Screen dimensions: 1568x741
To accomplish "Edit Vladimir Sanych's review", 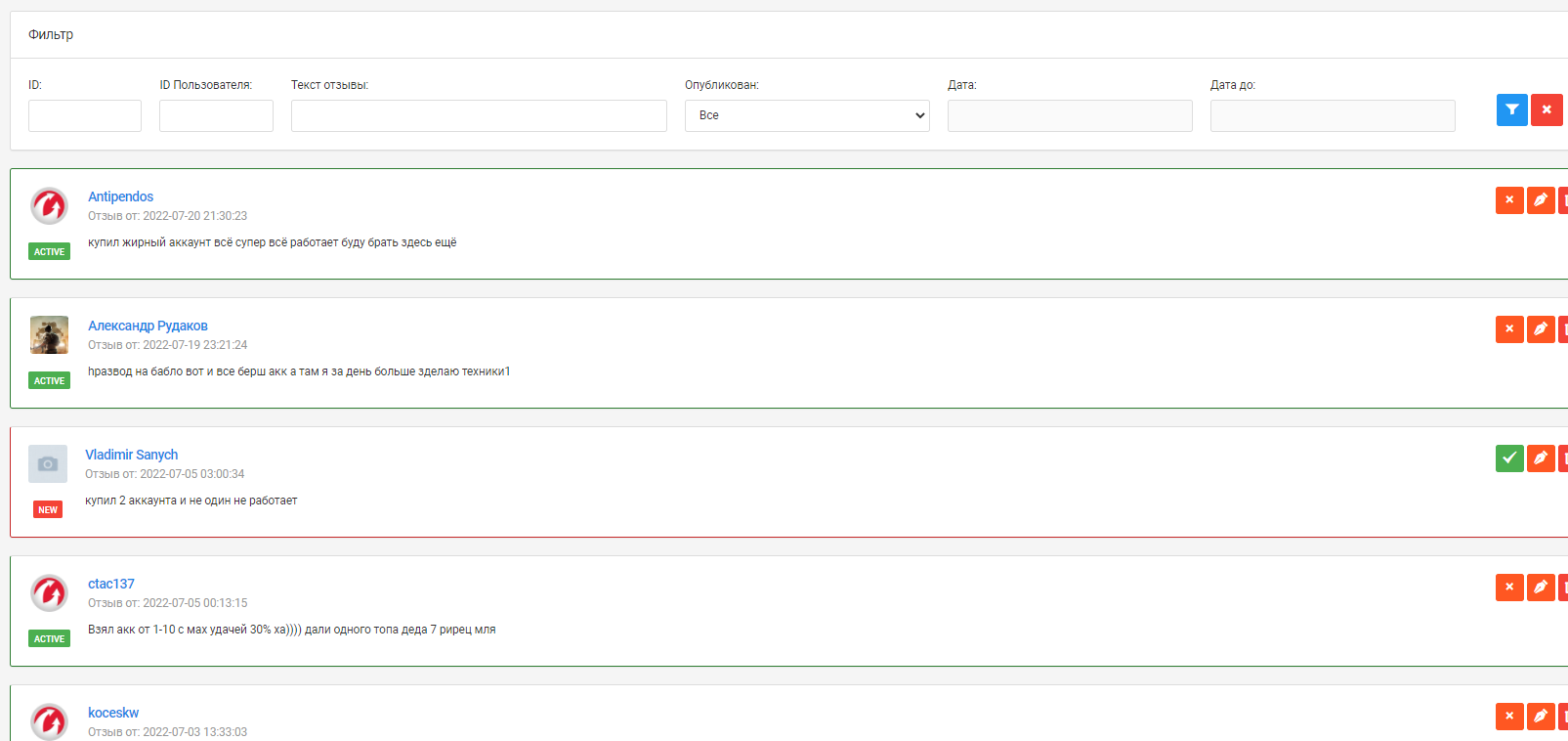I will [1541, 458].
